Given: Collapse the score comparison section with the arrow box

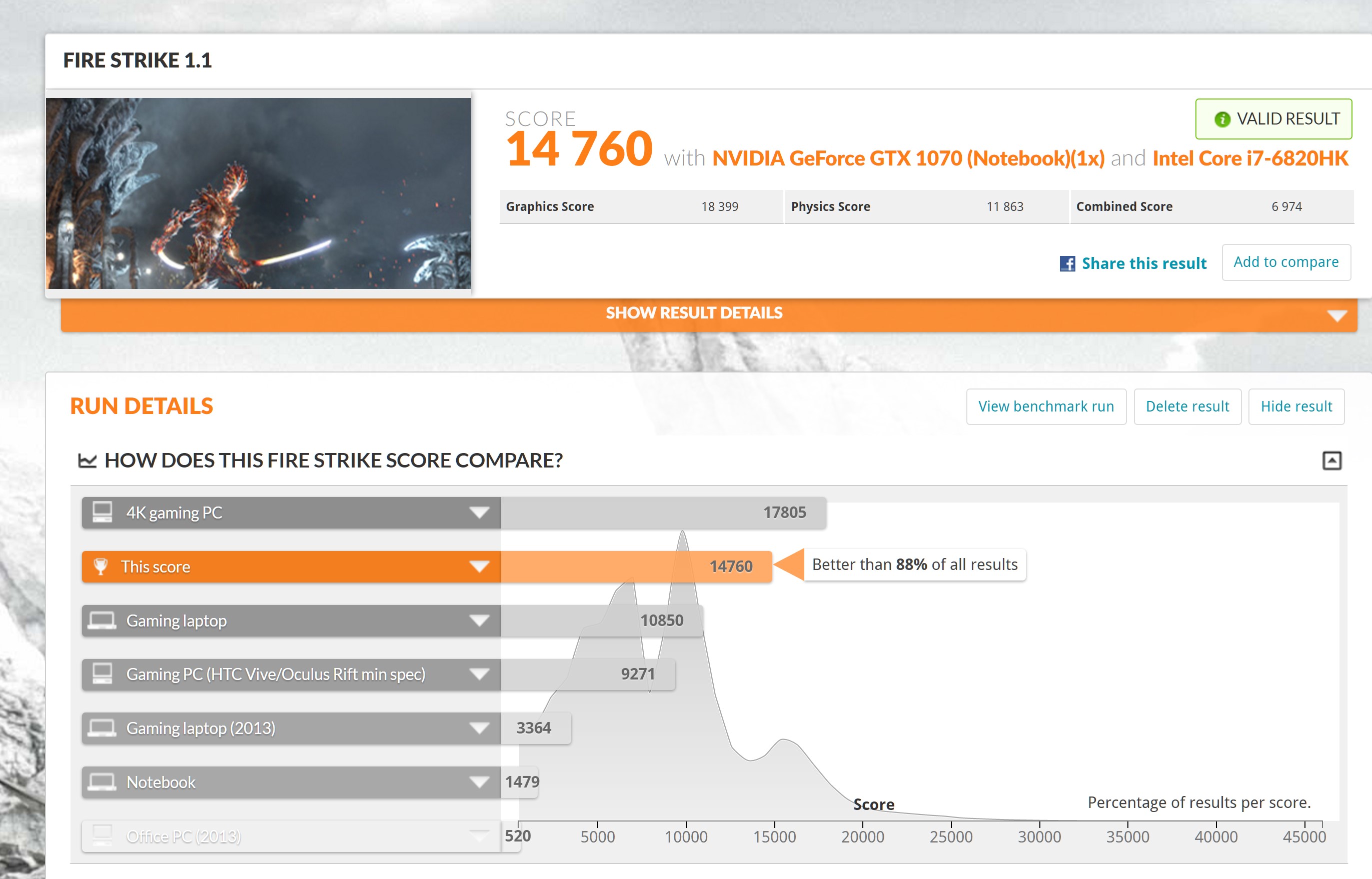Looking at the screenshot, I should [x=1331, y=460].
